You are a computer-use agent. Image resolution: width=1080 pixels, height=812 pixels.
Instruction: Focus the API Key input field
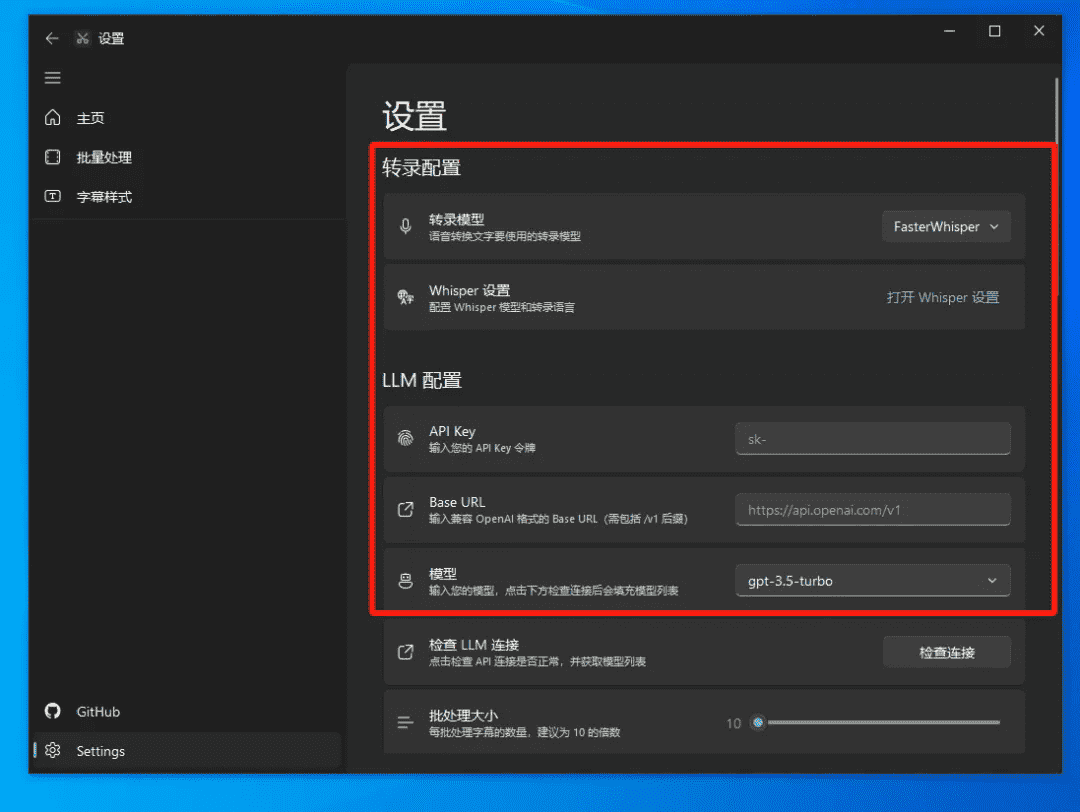point(872,439)
